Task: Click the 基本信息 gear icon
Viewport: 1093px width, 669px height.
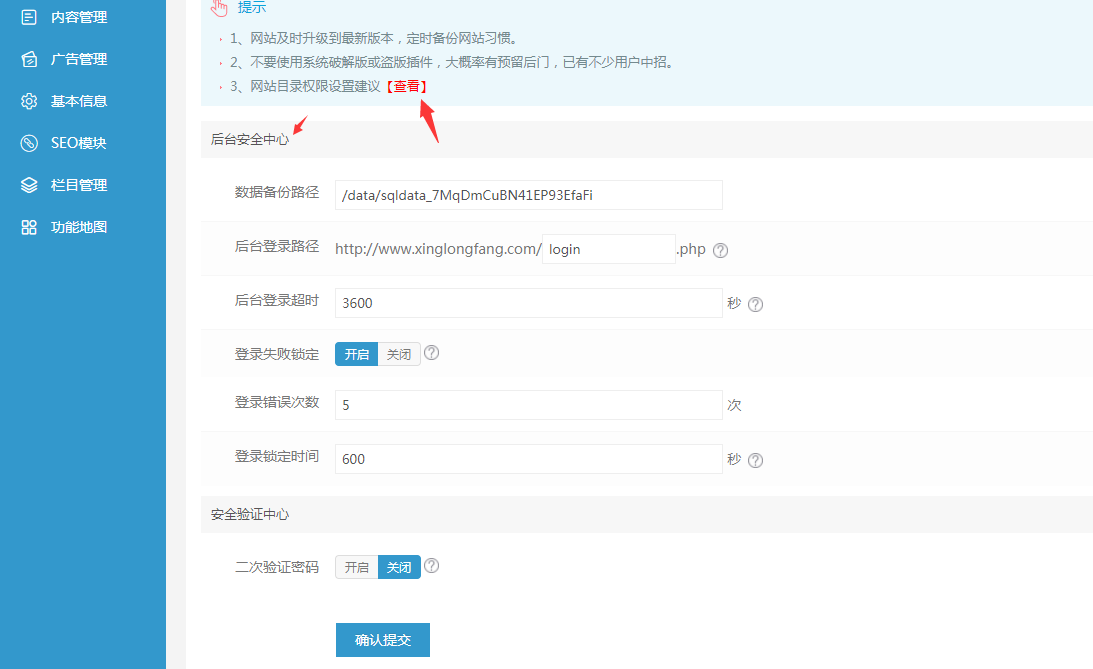Action: coord(29,101)
